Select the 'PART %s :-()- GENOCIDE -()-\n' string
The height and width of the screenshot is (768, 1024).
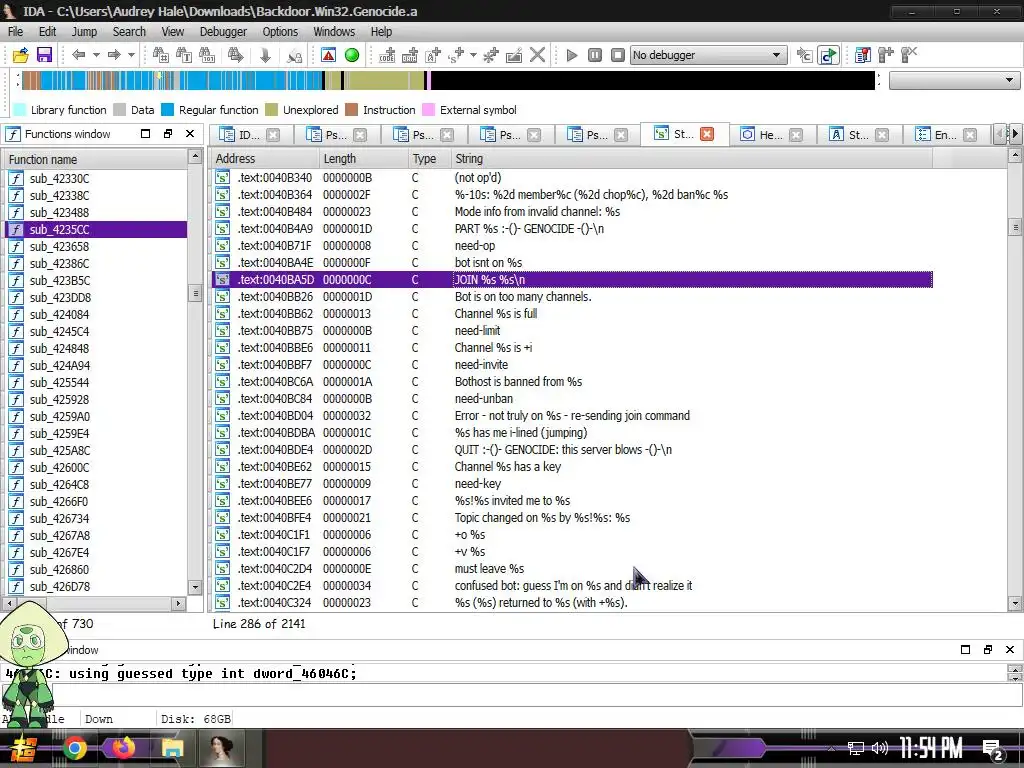(x=573, y=229)
